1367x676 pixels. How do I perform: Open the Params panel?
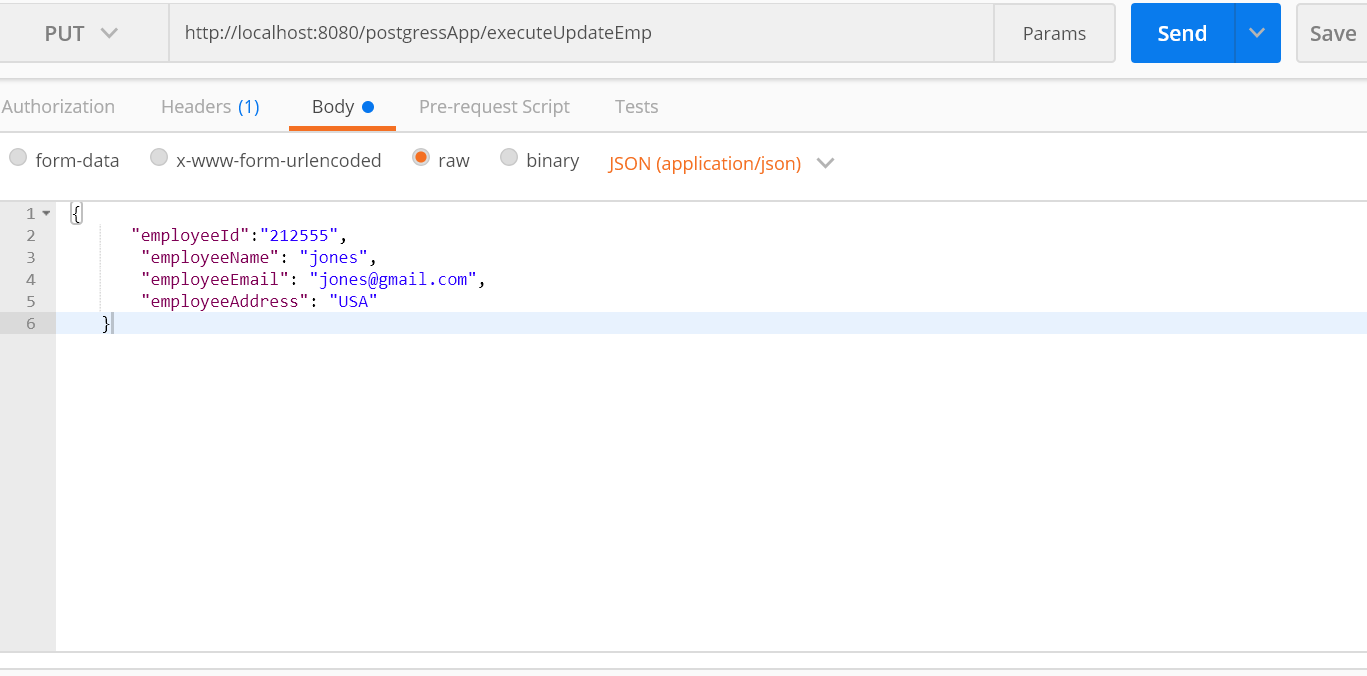tap(1054, 33)
